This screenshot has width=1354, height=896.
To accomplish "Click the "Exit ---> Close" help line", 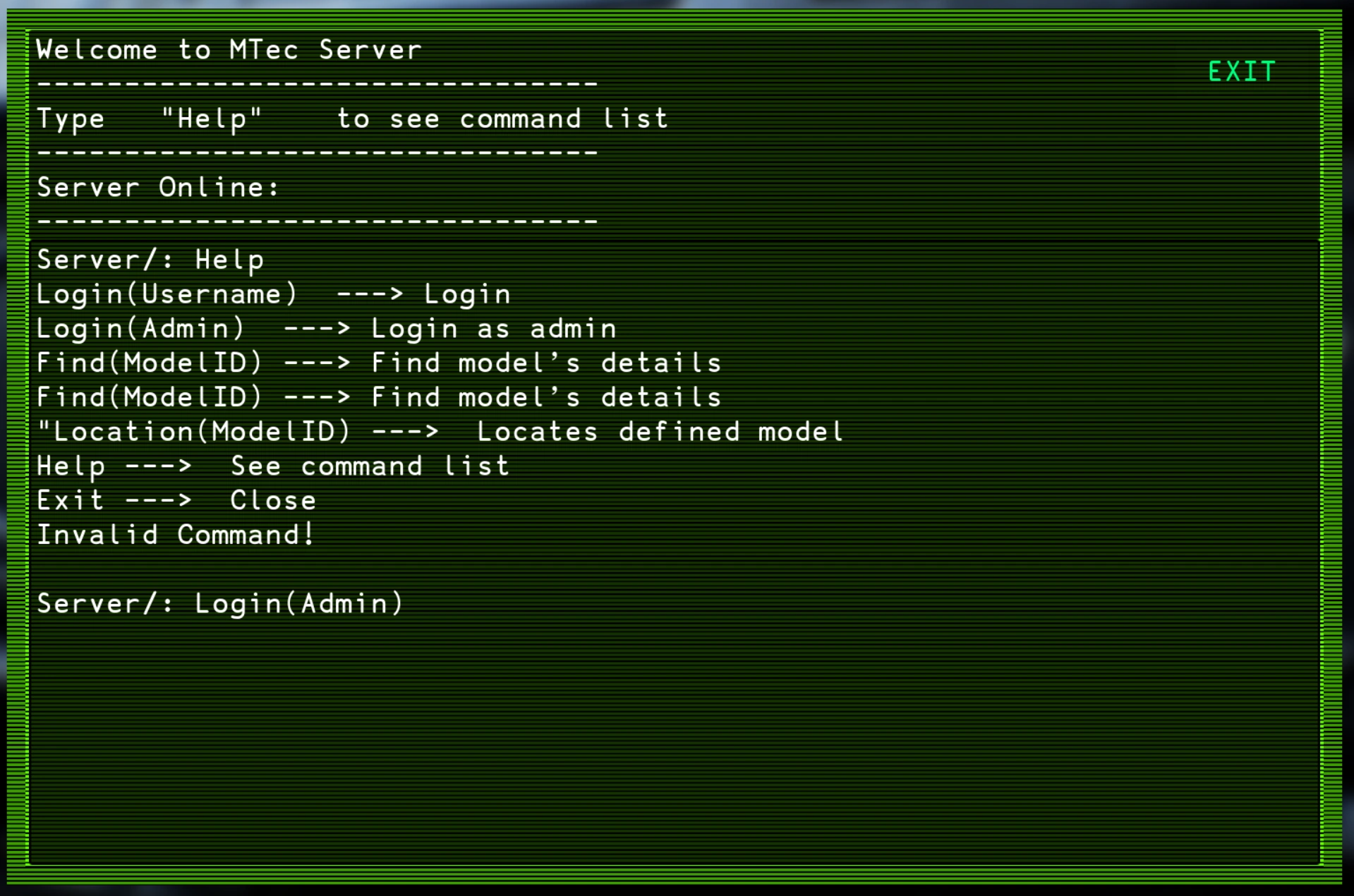I will tap(176, 501).
